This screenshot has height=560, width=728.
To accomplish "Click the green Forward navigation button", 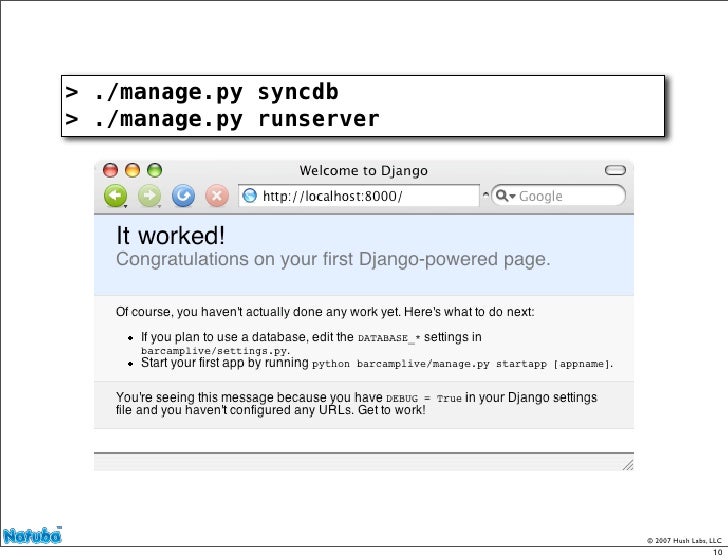I will coord(149,195).
